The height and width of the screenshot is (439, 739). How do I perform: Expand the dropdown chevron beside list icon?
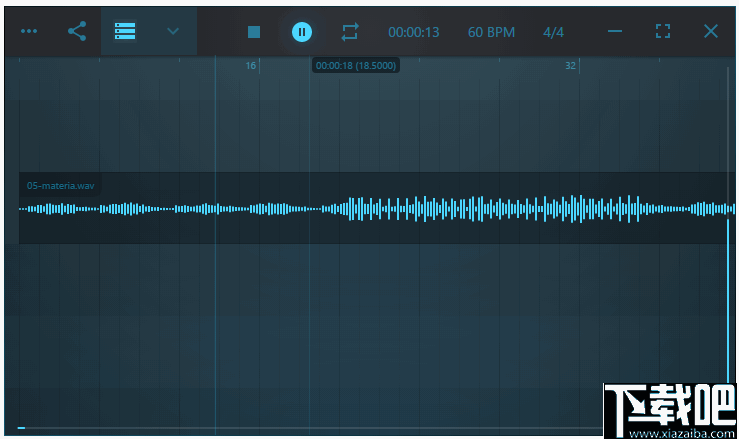173,32
